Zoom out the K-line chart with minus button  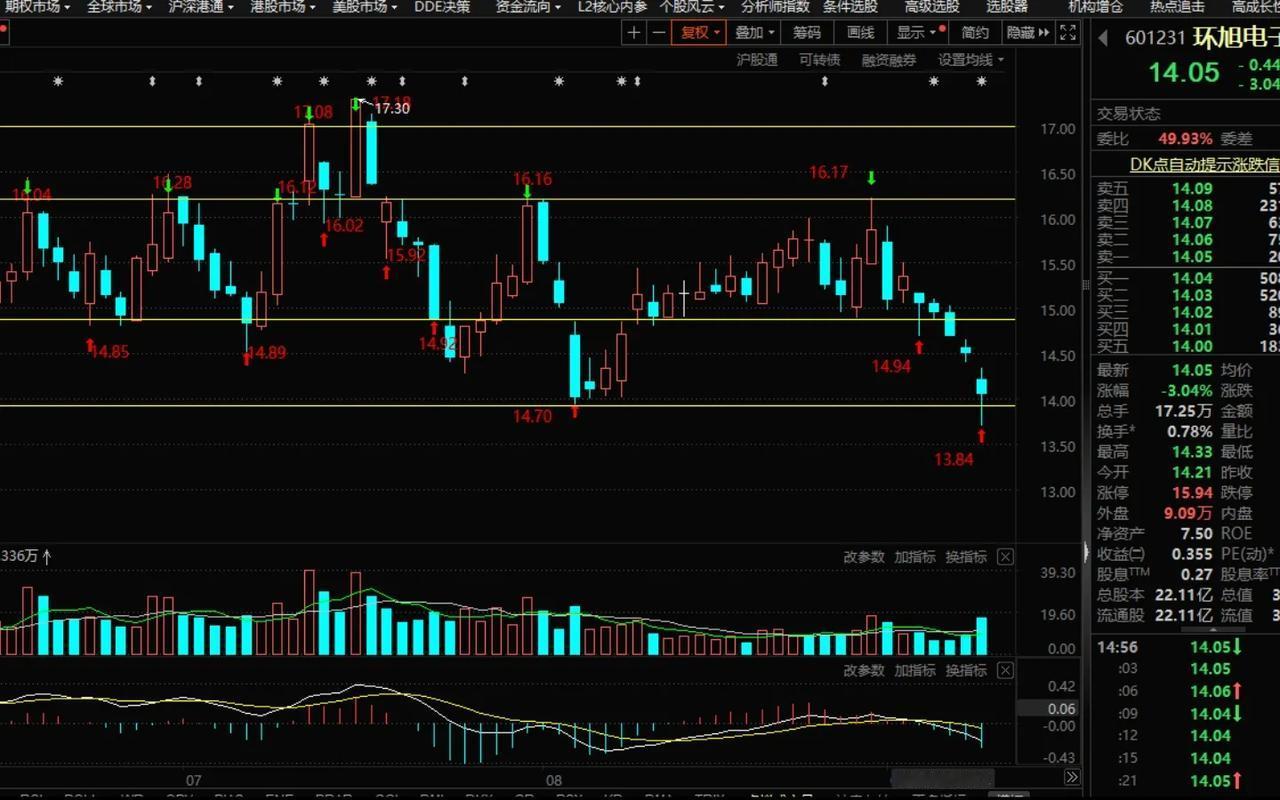658,32
